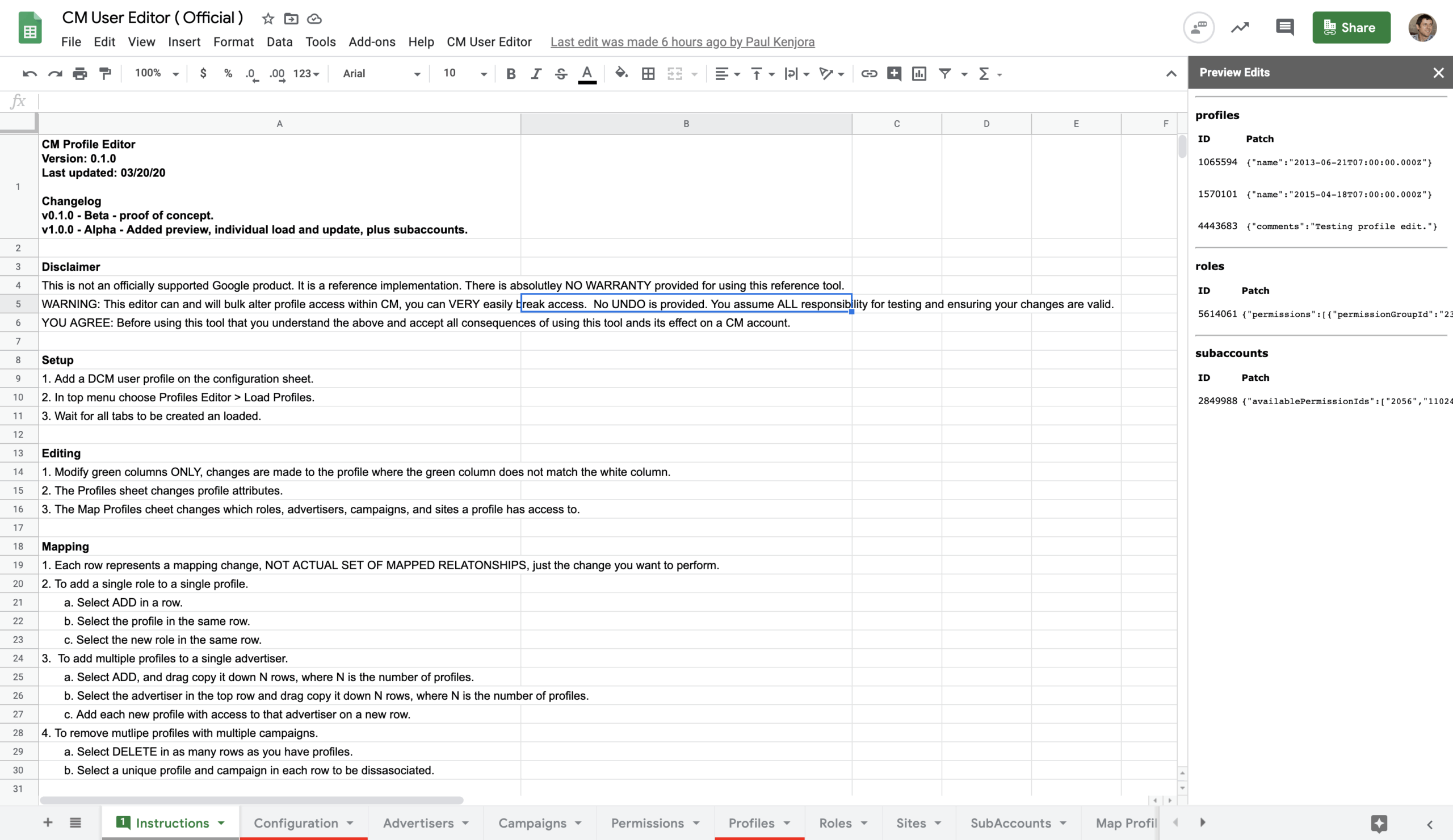
Task: Click the paint format roller icon
Action: (x=105, y=73)
